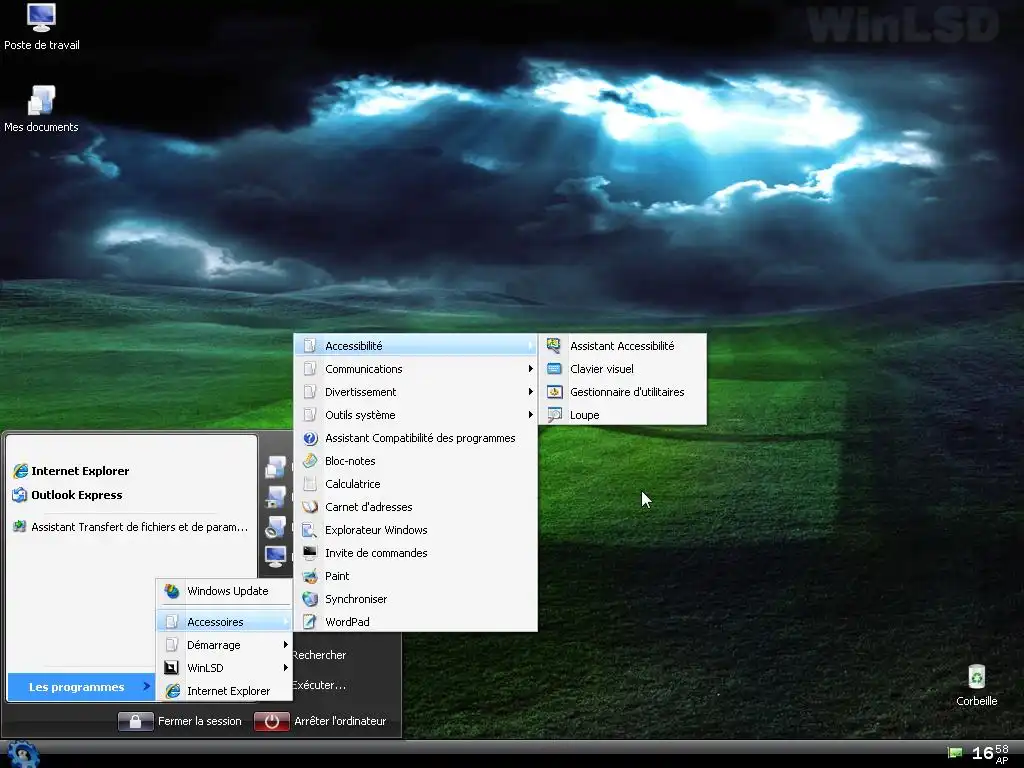Viewport: 1024px width, 768px height.
Task: Click the Les programmes button
Action: click(x=81, y=686)
